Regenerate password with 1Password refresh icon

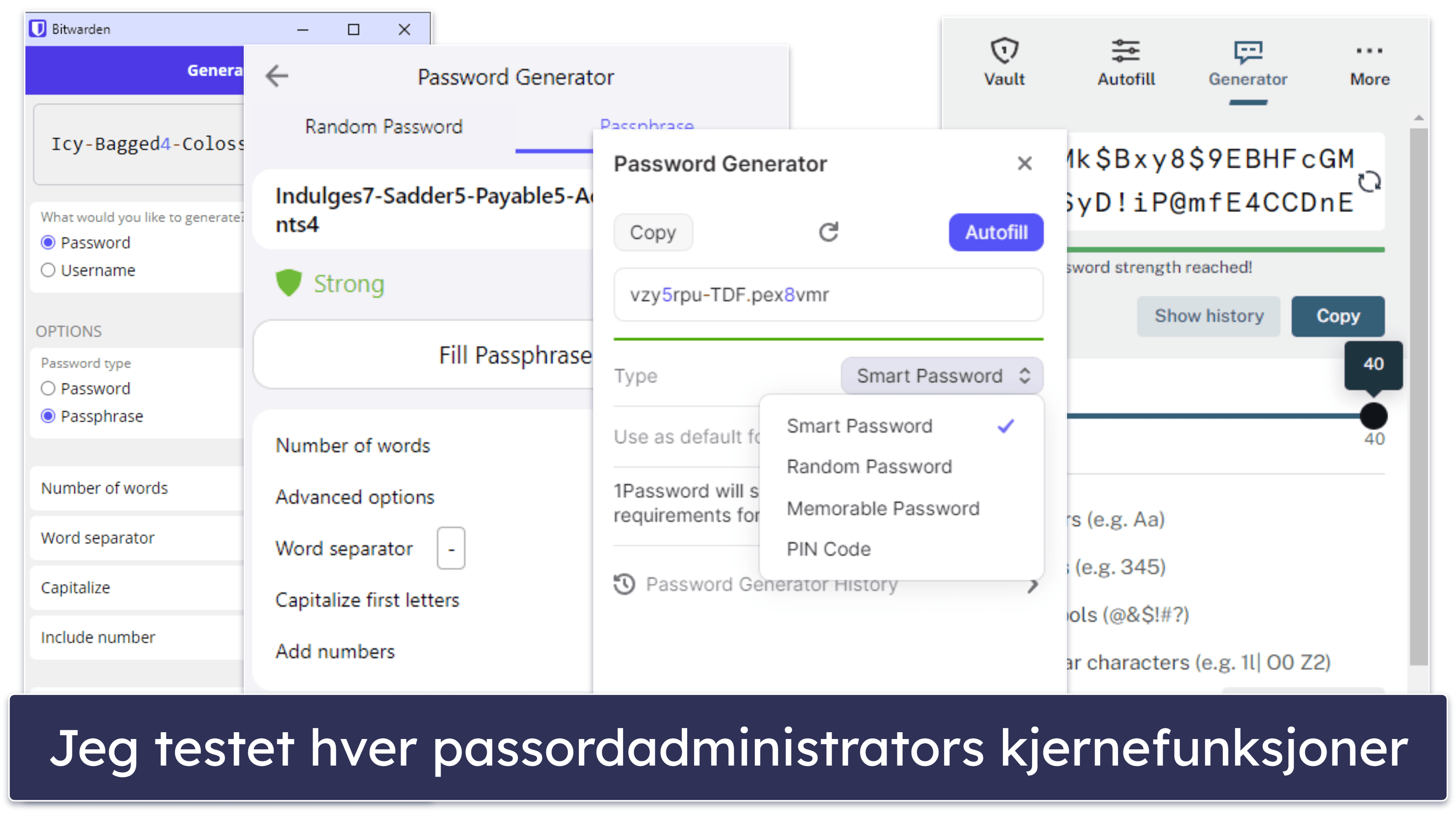(x=829, y=232)
